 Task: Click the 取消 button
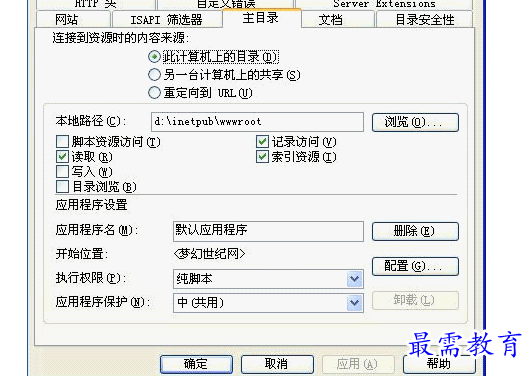pyautogui.click(x=277, y=364)
